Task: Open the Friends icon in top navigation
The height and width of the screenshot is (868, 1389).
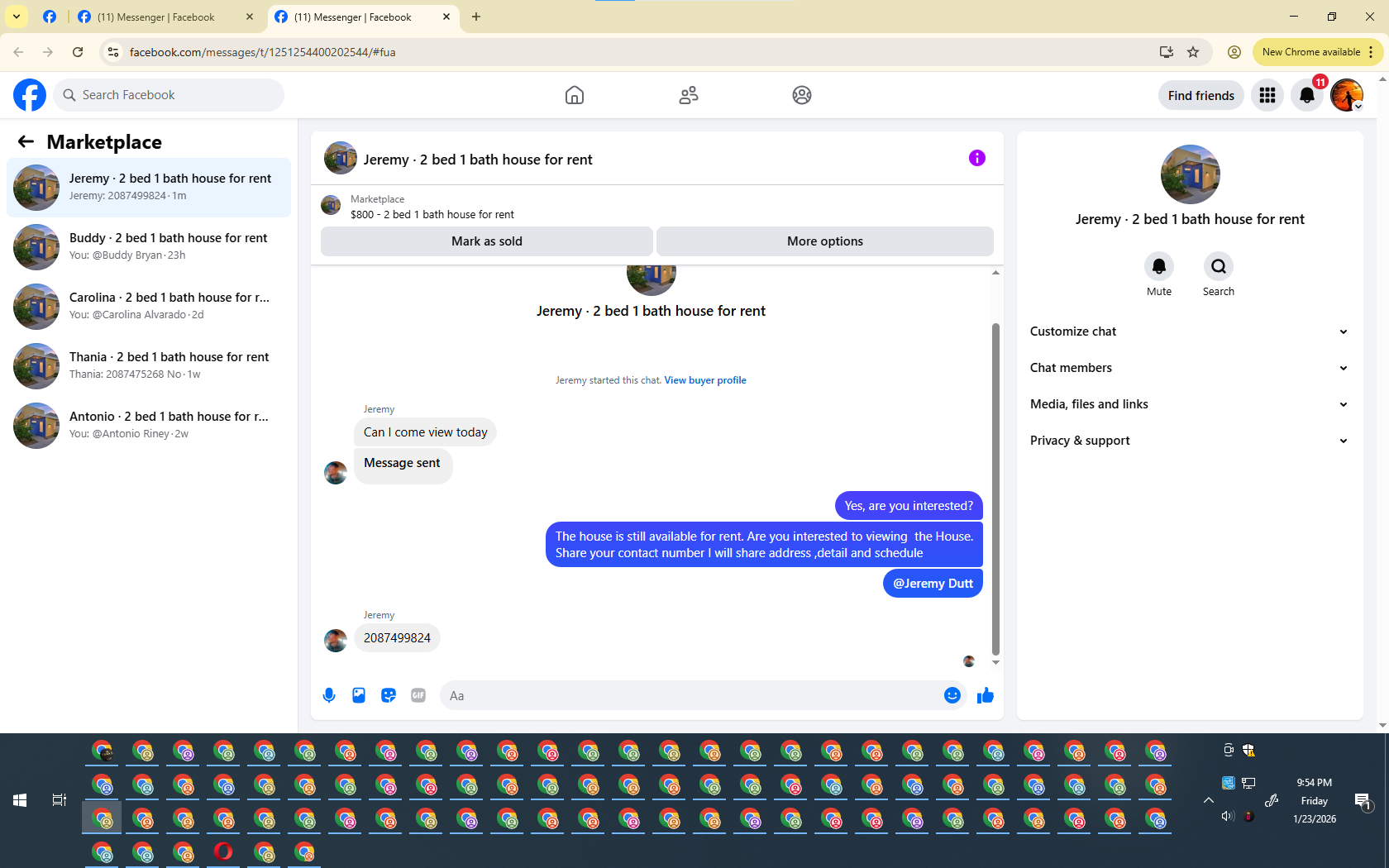Action: pyautogui.click(x=689, y=95)
